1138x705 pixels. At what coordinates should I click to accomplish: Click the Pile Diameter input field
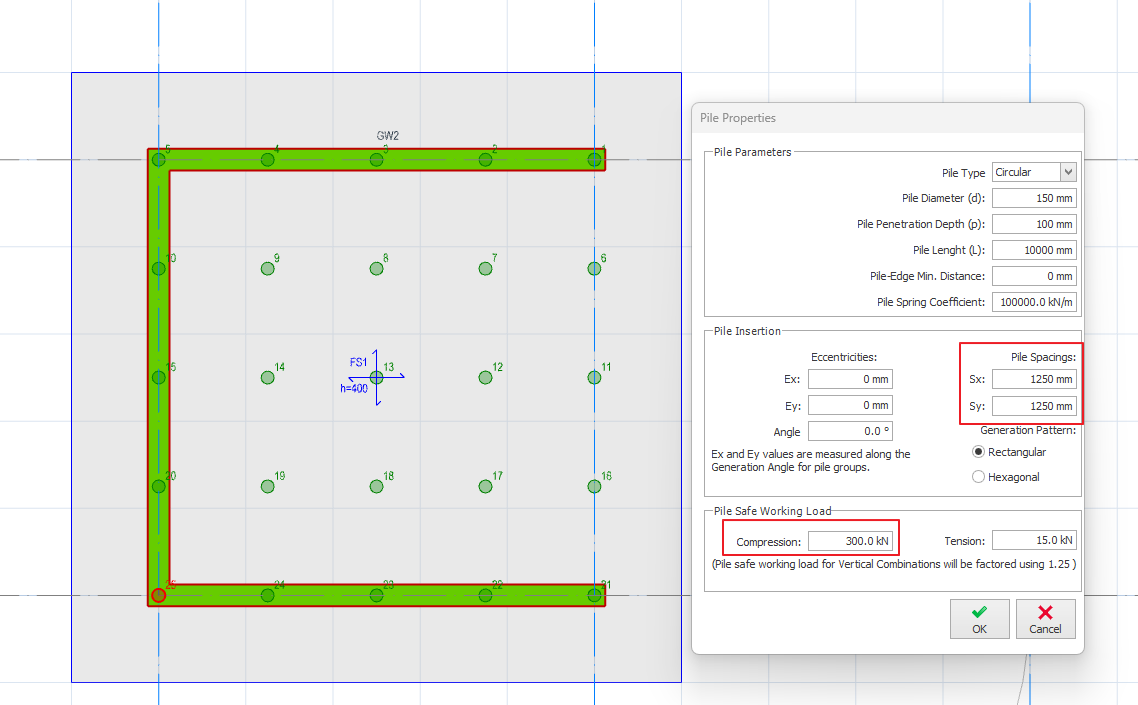point(1035,198)
